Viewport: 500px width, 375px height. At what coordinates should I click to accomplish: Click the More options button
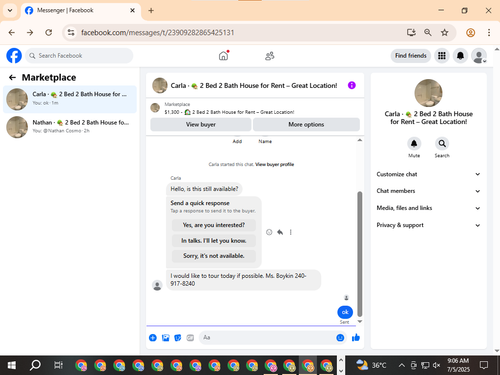306,124
